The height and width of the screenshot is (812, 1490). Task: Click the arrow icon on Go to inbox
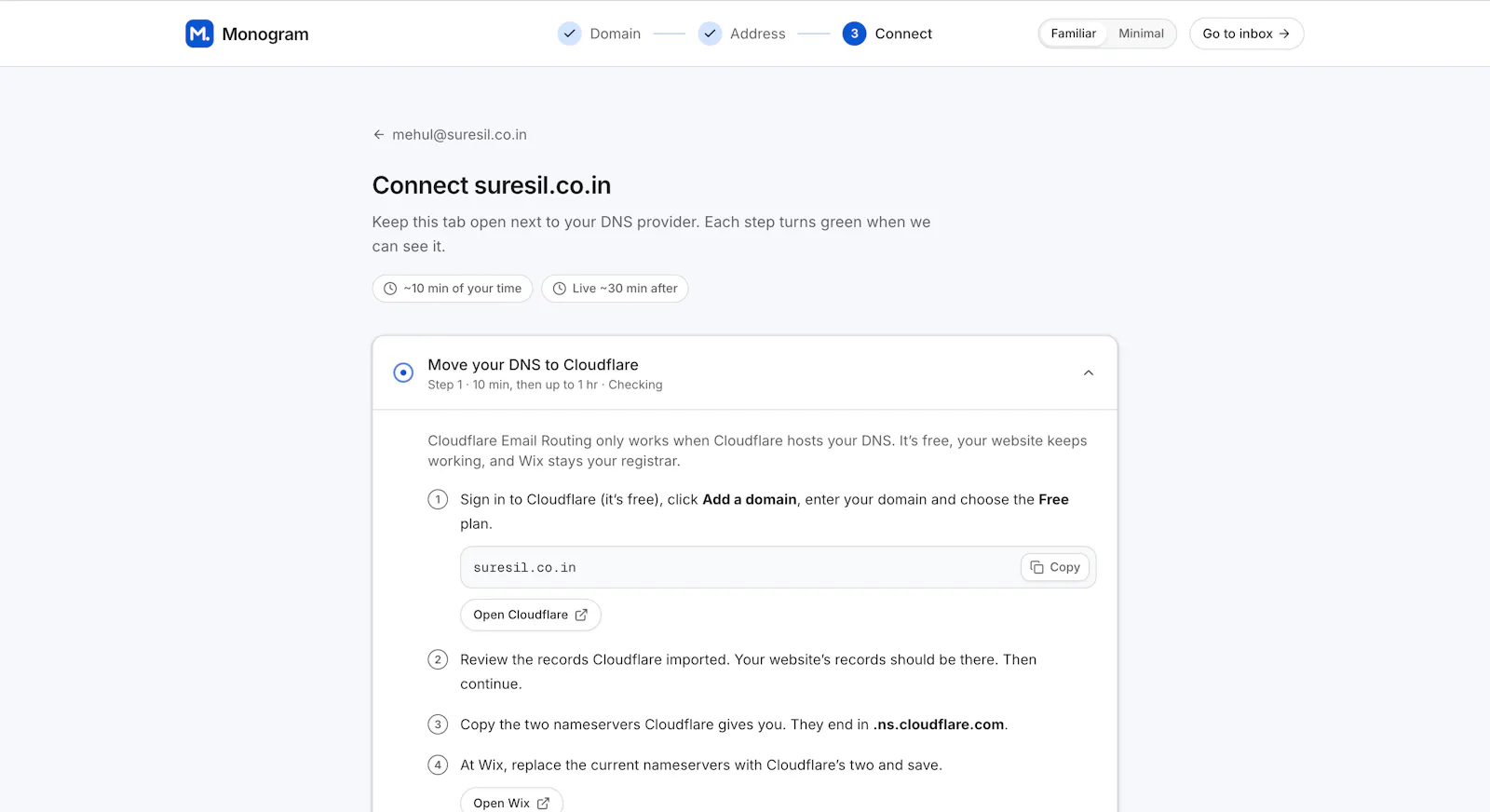1284,34
